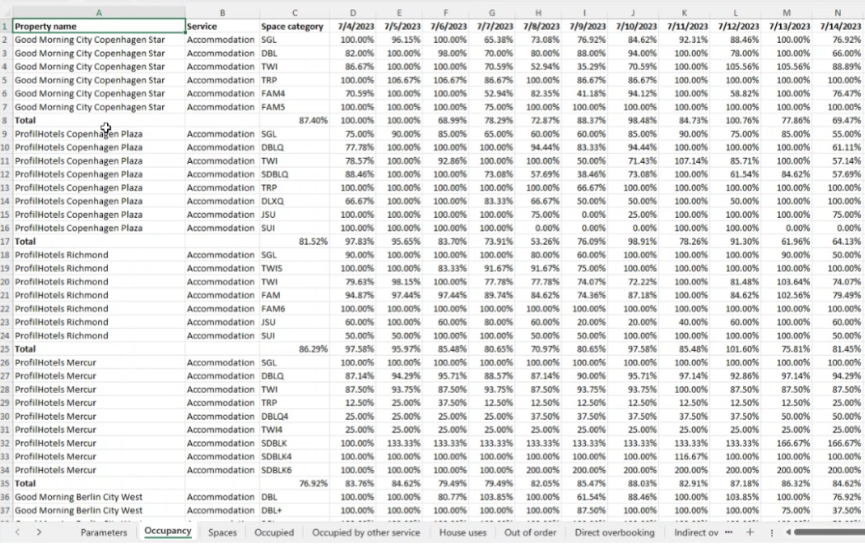Screen dimensions: 865x544
Task: Click the Service header cell
Action: point(222,26)
